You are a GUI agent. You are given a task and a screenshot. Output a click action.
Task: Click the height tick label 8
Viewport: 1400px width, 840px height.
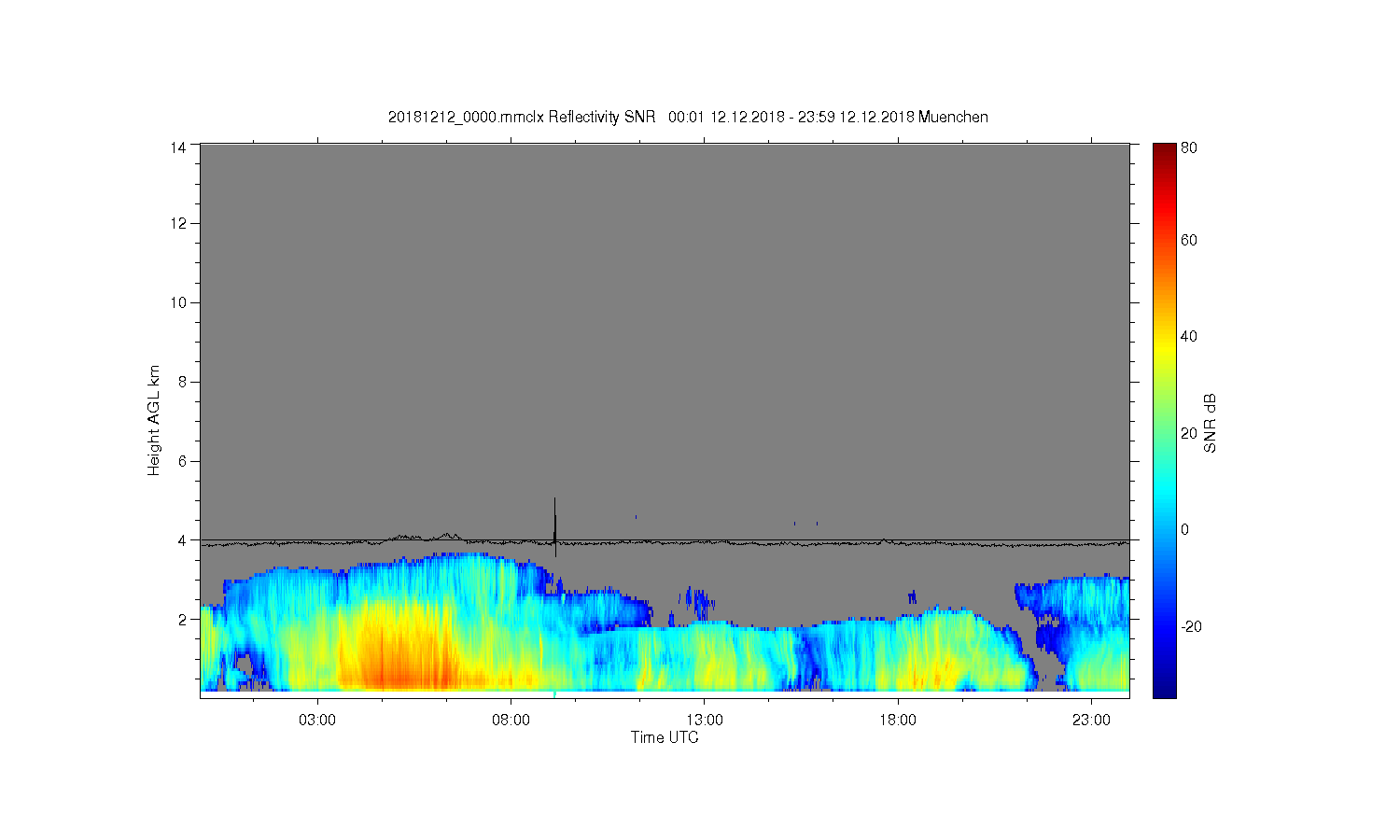point(183,382)
